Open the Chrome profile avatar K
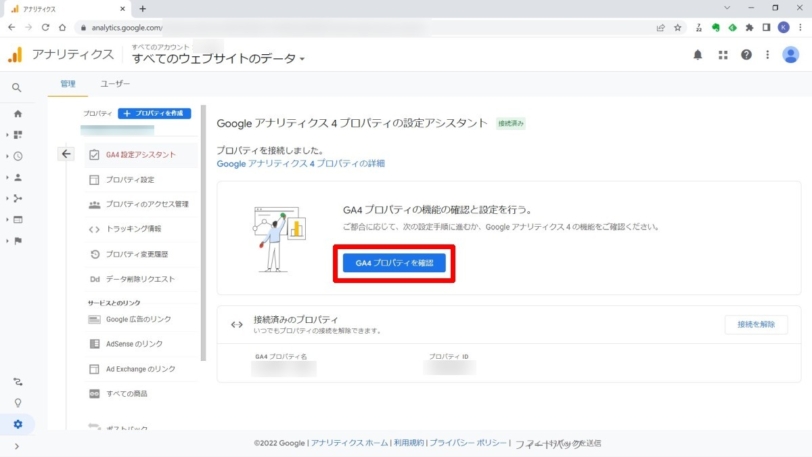Image resolution: width=812 pixels, height=457 pixels. point(784,27)
